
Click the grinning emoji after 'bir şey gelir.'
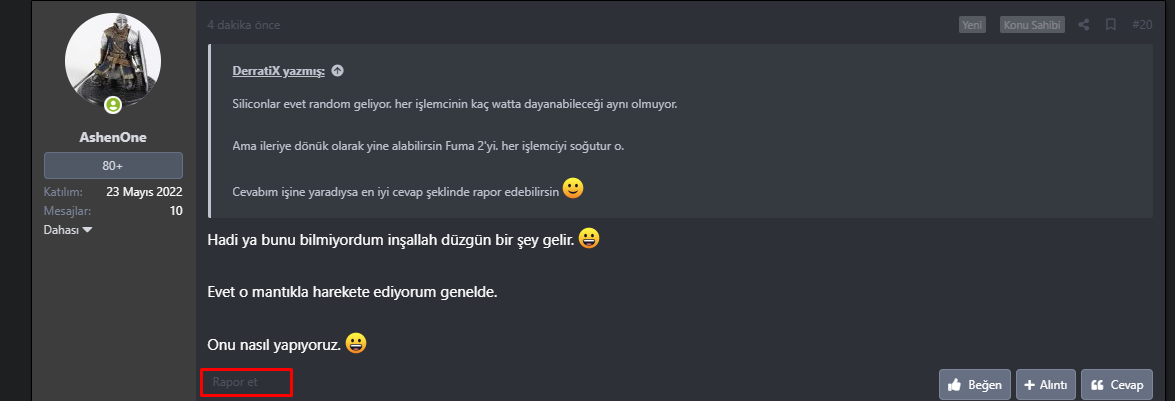tap(589, 240)
